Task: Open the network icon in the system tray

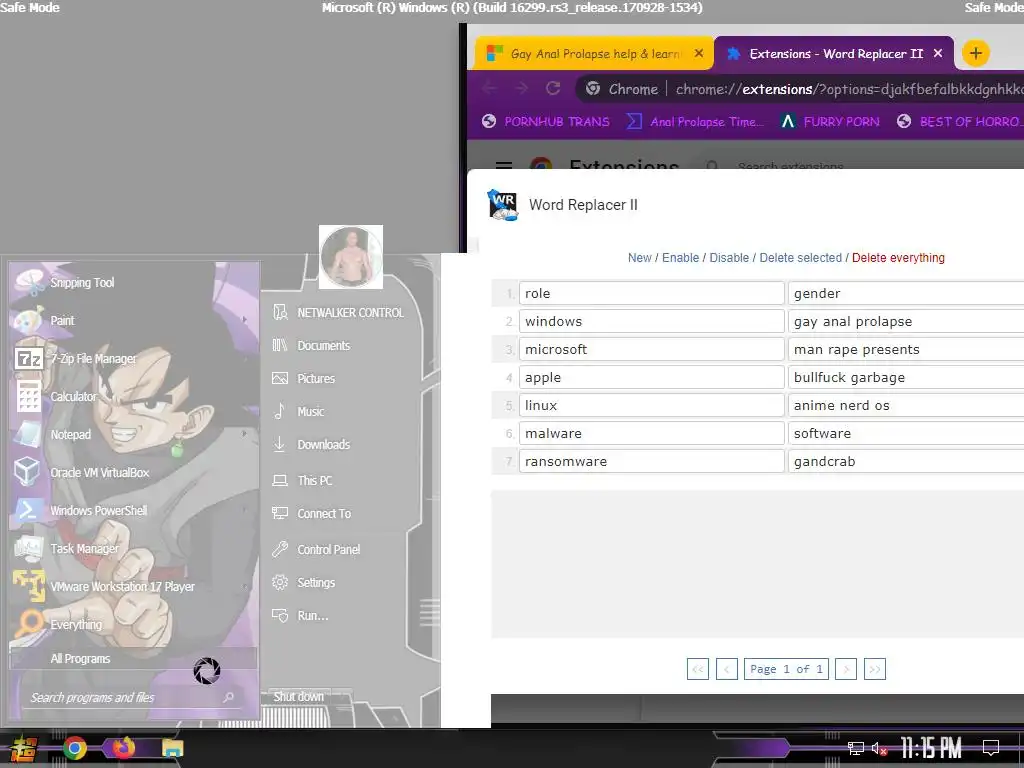Action: coord(855,748)
